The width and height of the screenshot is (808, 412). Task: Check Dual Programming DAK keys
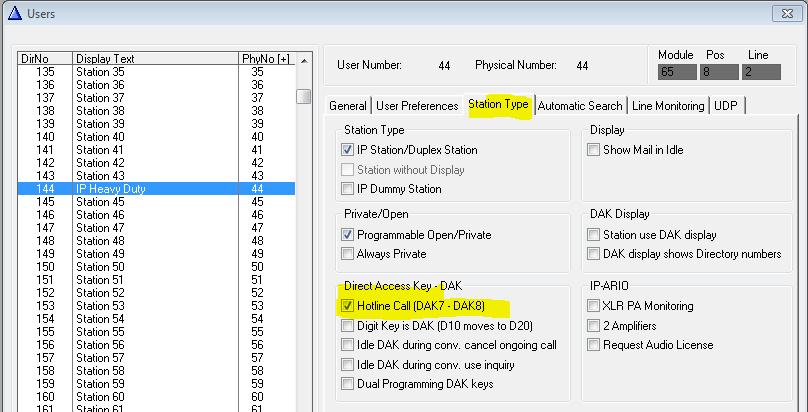pos(348,384)
